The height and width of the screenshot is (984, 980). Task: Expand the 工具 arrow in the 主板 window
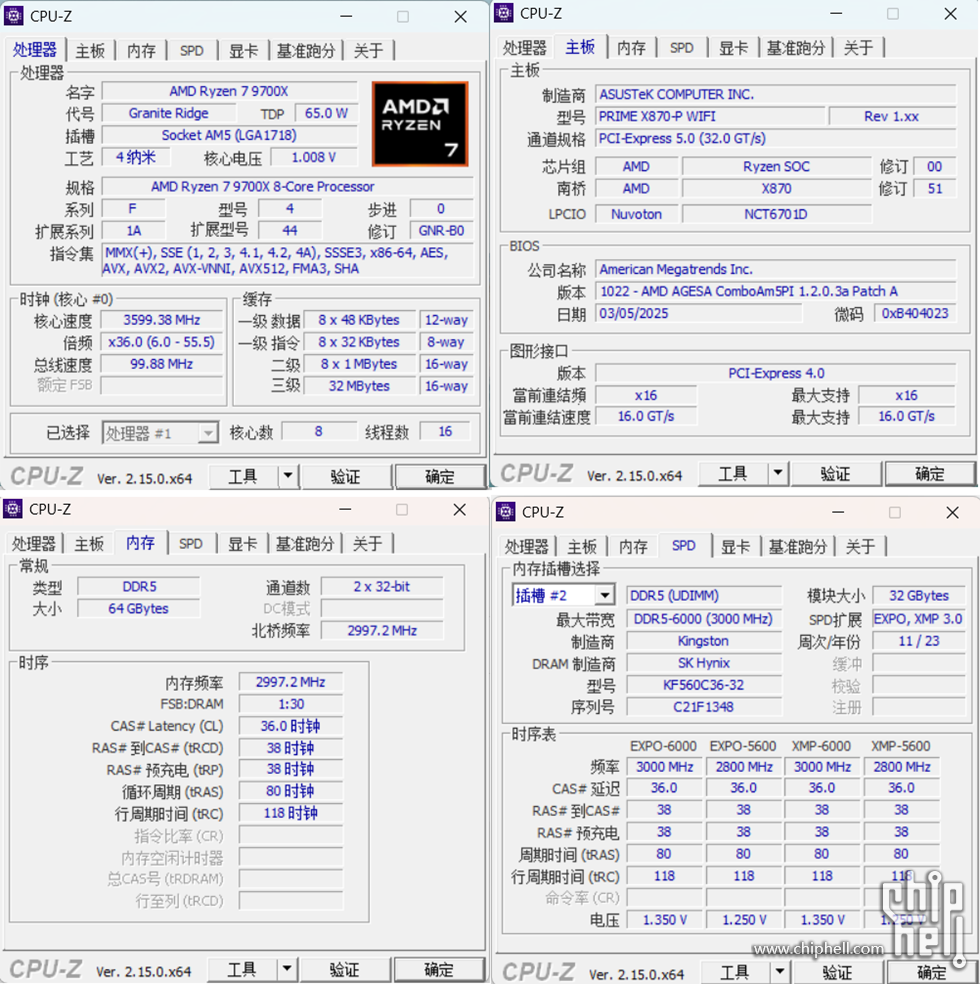tap(778, 473)
